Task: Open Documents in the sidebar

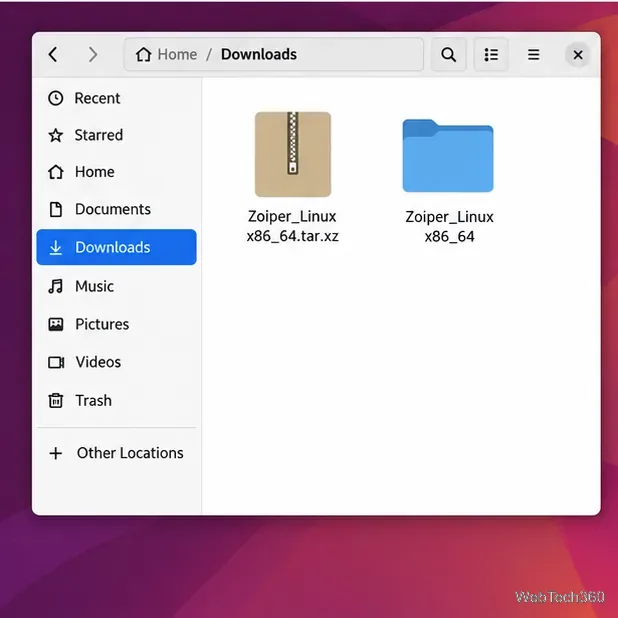Action: pos(117,209)
